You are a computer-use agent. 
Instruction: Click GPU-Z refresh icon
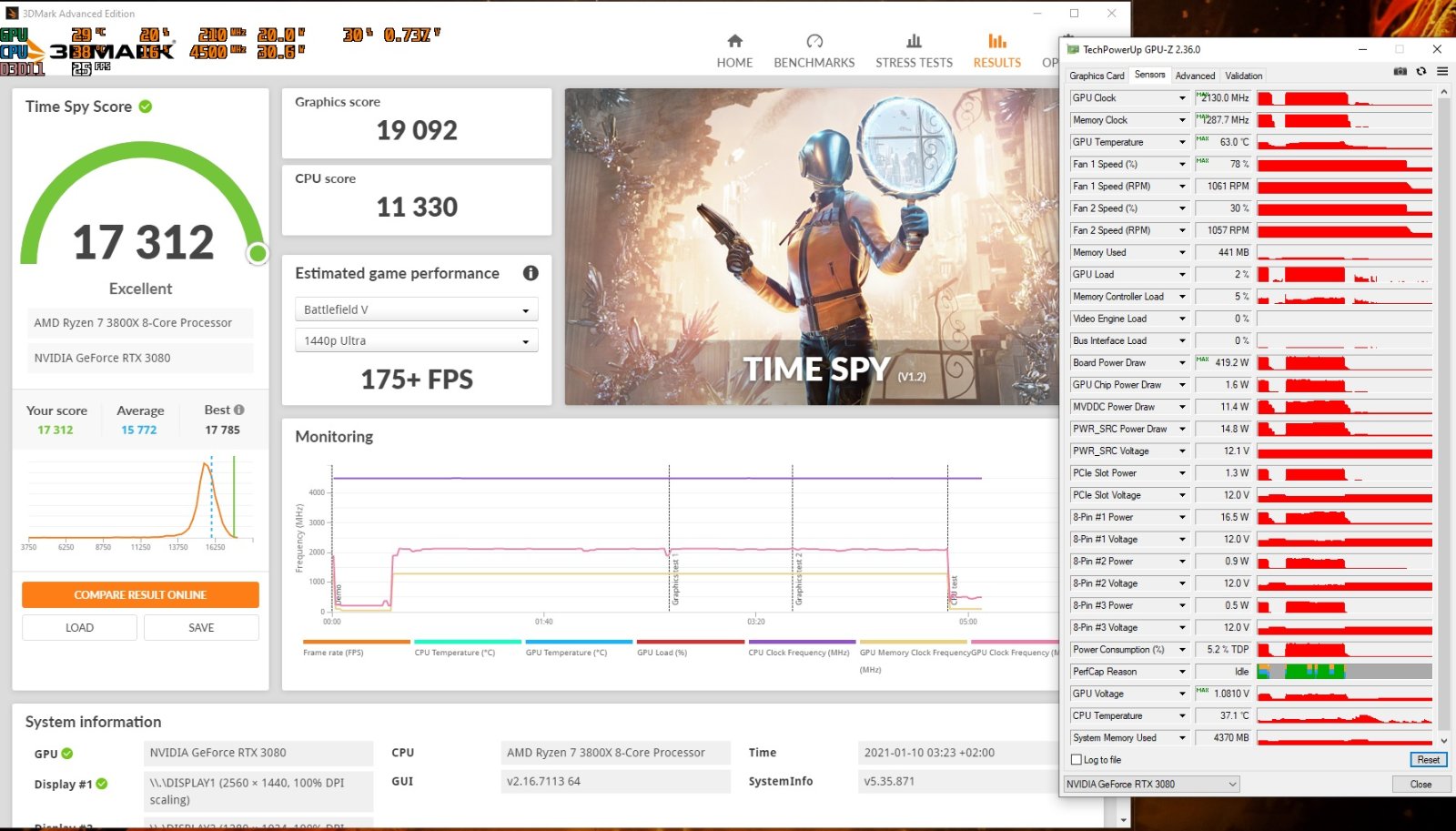pos(1421,71)
